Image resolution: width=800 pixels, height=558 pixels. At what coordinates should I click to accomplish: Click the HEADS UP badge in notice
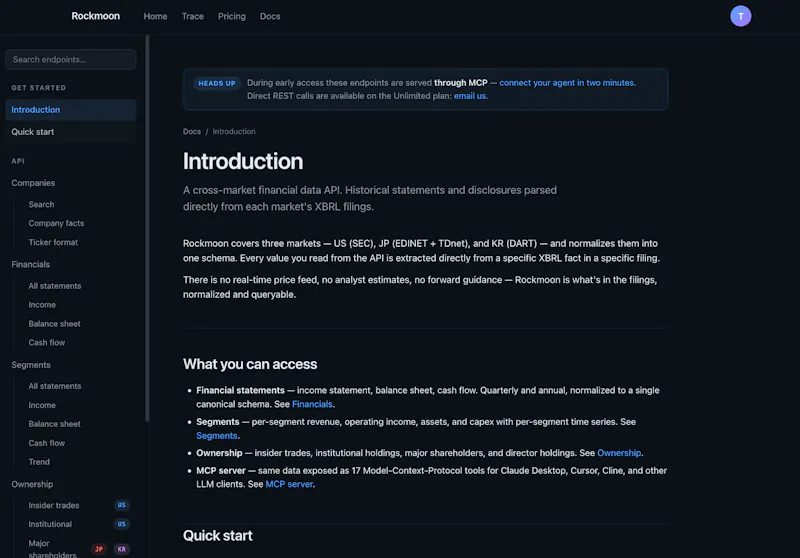pyautogui.click(x=217, y=83)
